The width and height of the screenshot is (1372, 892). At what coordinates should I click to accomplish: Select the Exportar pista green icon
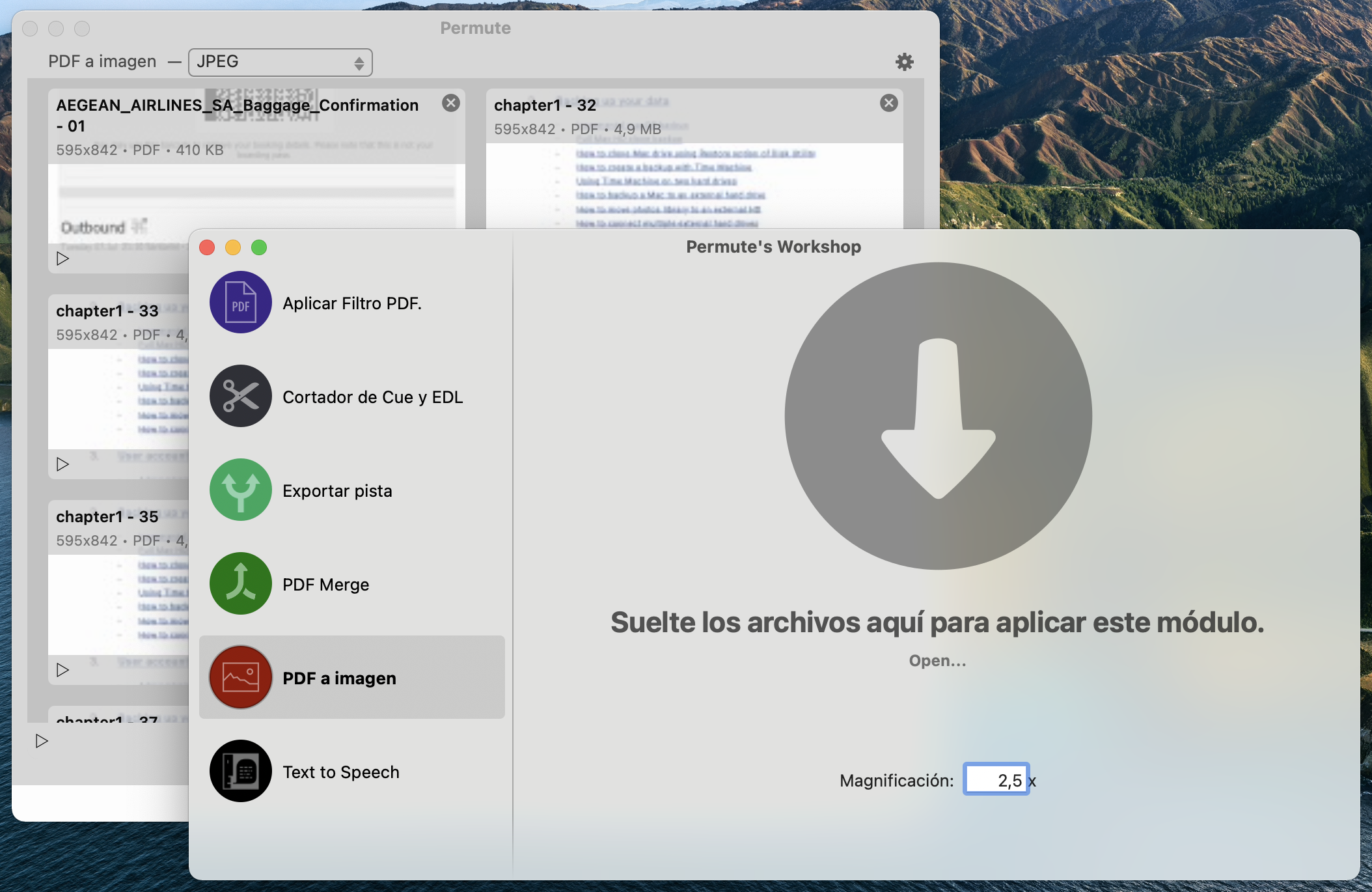pos(241,490)
